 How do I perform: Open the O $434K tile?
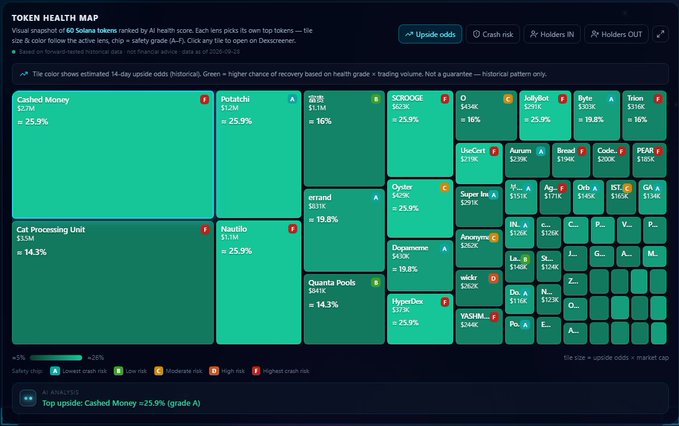pos(486,115)
